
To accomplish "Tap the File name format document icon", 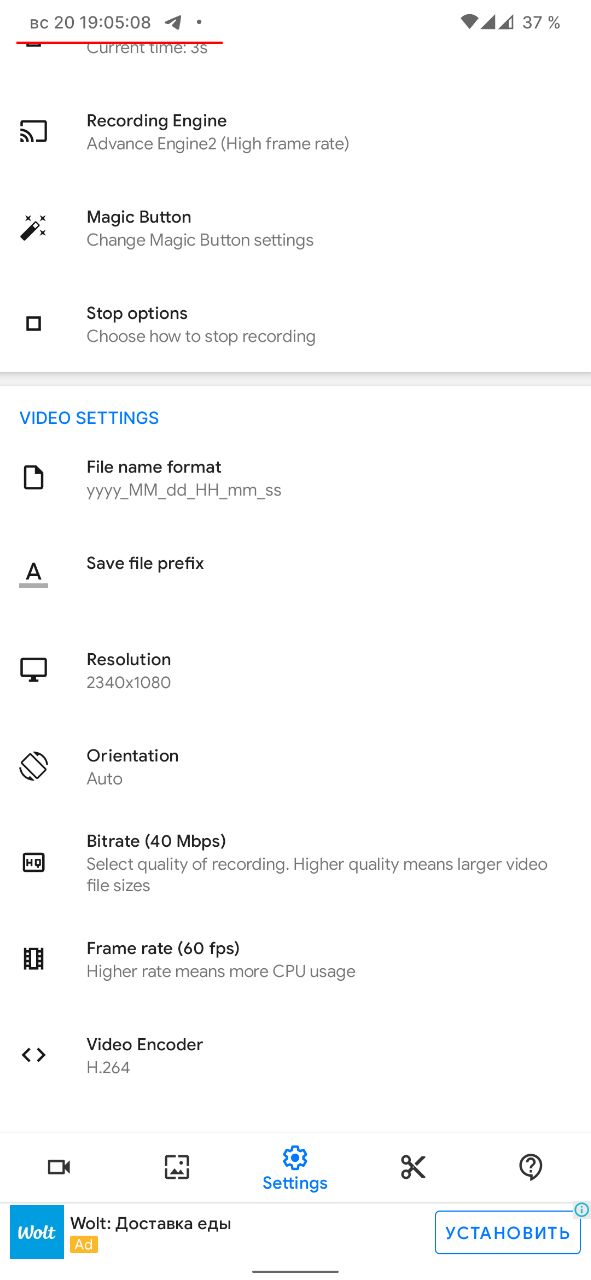I will [x=33, y=478].
